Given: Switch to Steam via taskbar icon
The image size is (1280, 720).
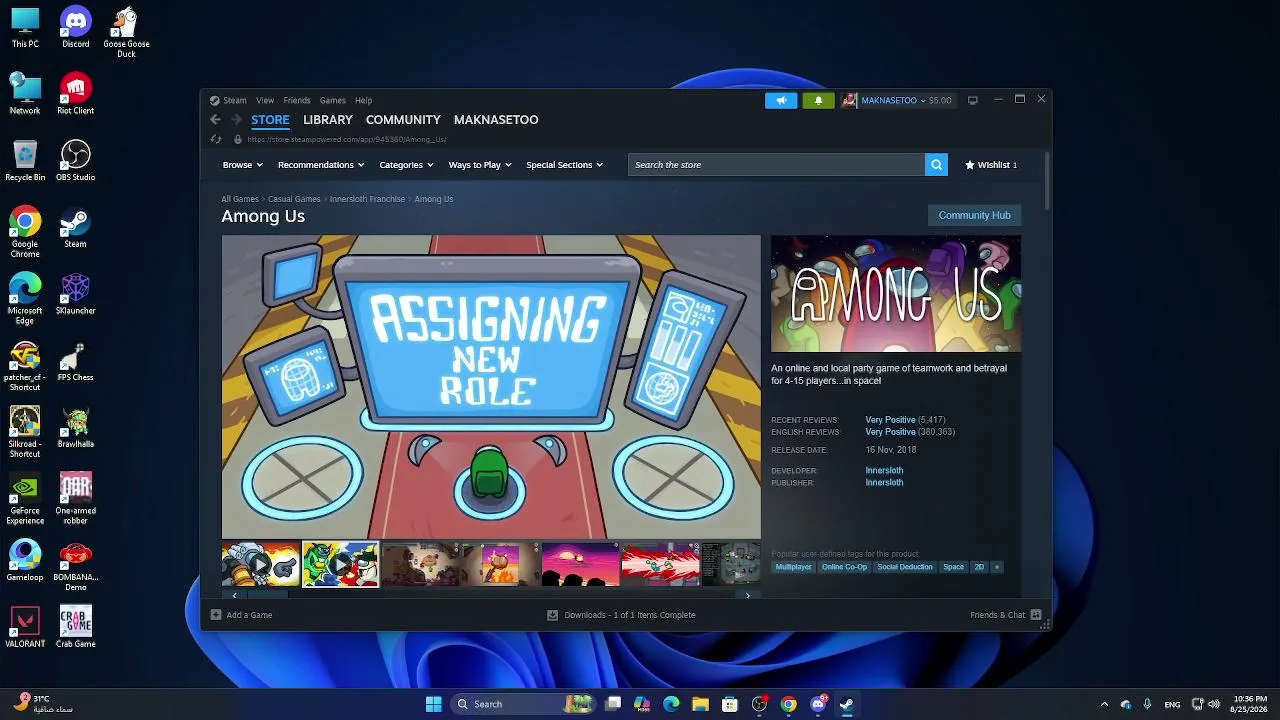Looking at the screenshot, I should point(847,704).
